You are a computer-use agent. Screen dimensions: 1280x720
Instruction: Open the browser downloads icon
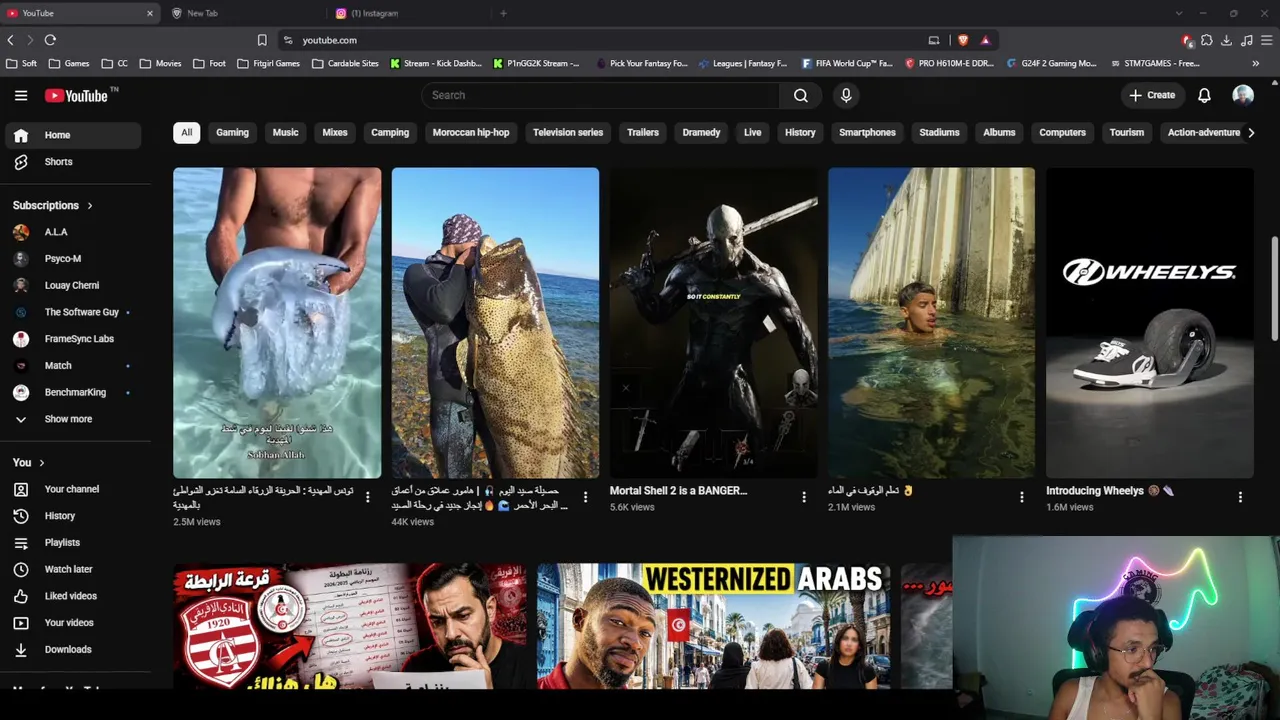(x=1227, y=40)
